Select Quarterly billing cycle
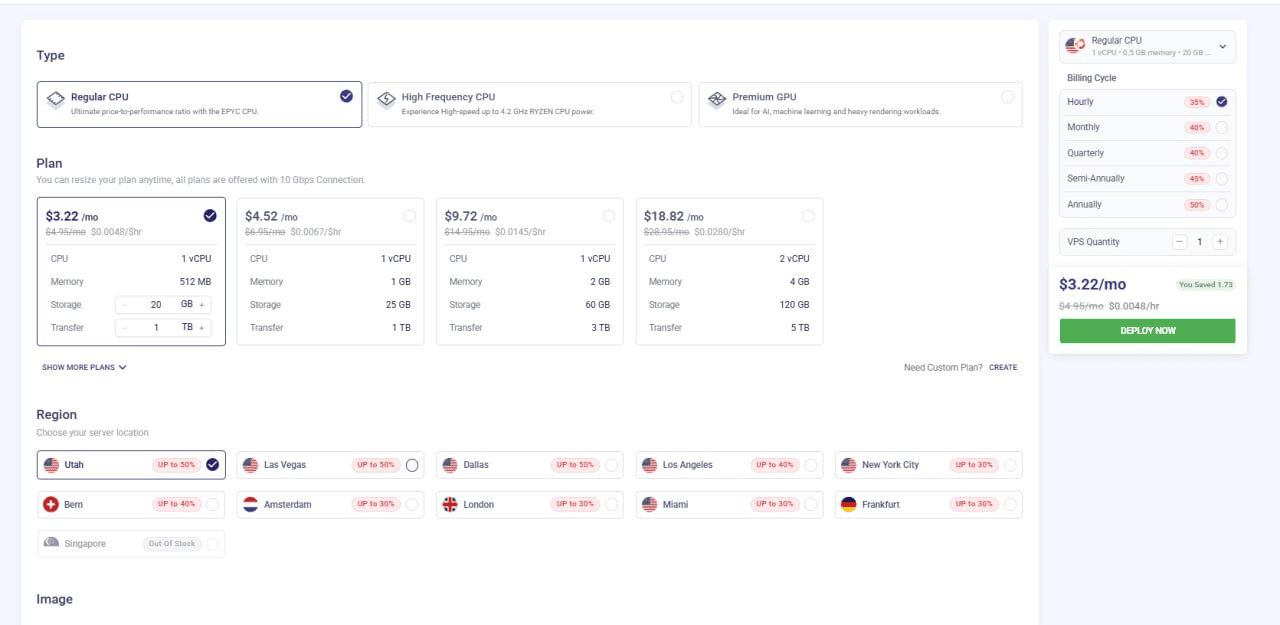The width and height of the screenshot is (1280, 625). pyautogui.click(x=1147, y=153)
